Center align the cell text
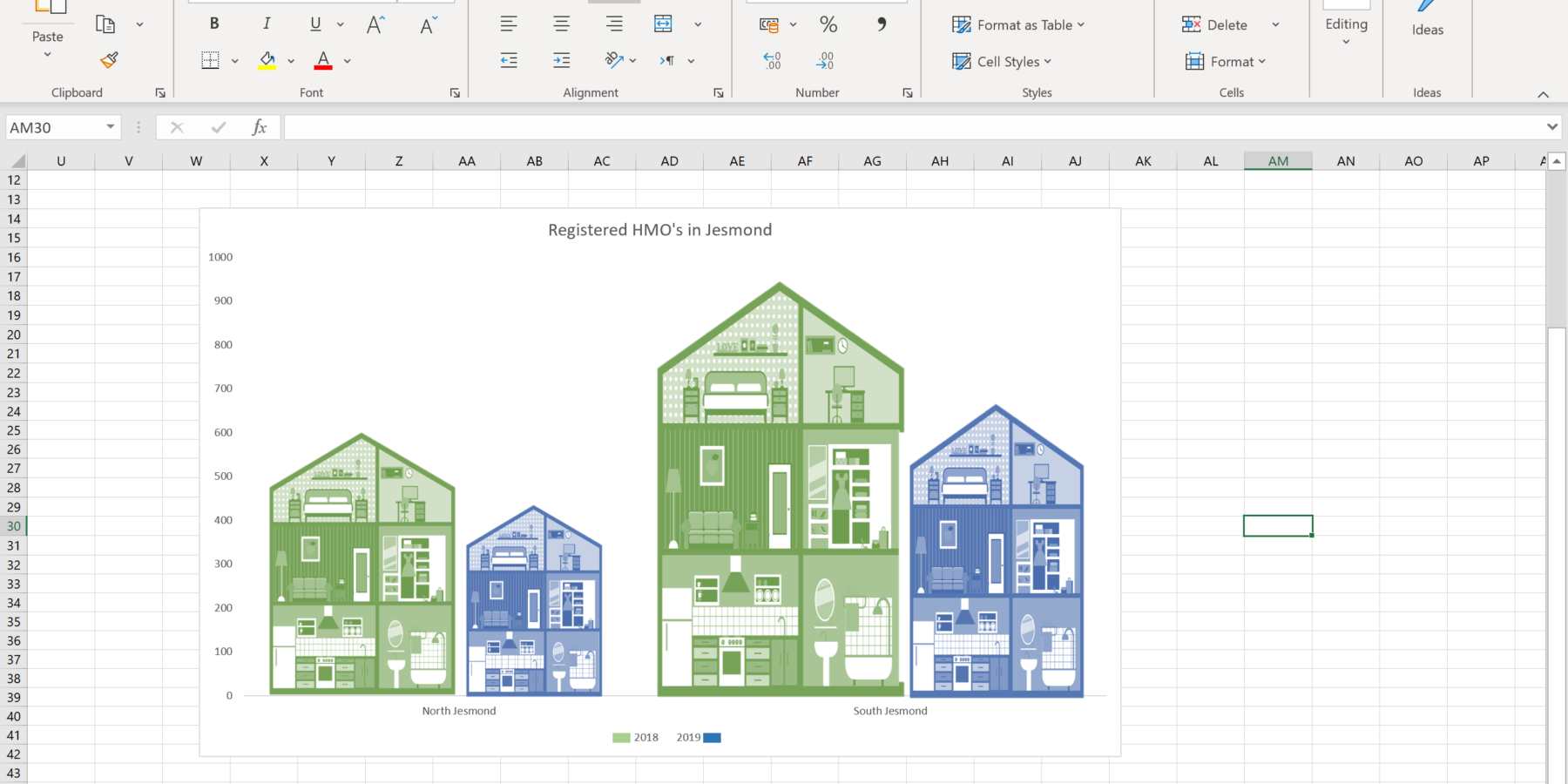This screenshot has width=1568, height=784. pyautogui.click(x=561, y=24)
